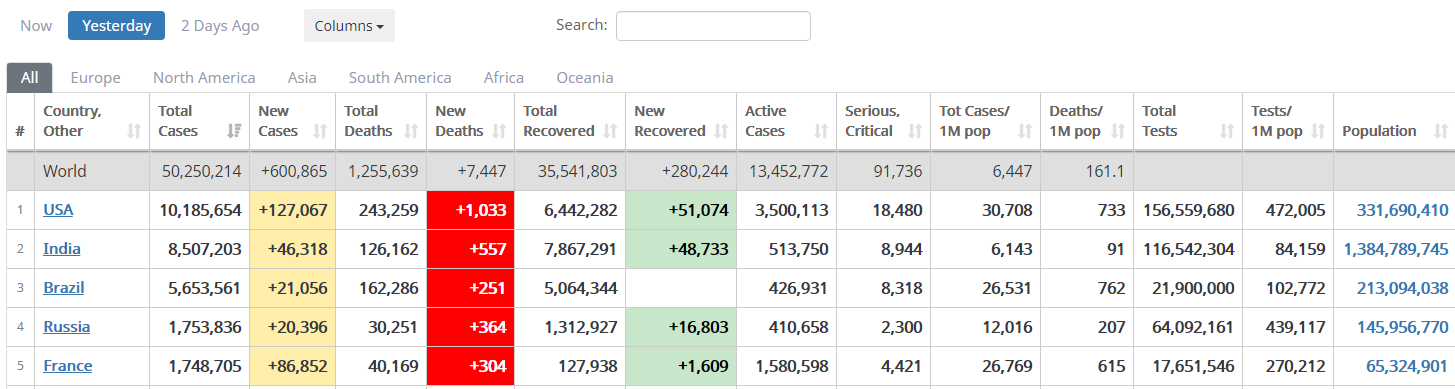Filter table to North America tab
The height and width of the screenshot is (389, 1455).
tap(204, 77)
